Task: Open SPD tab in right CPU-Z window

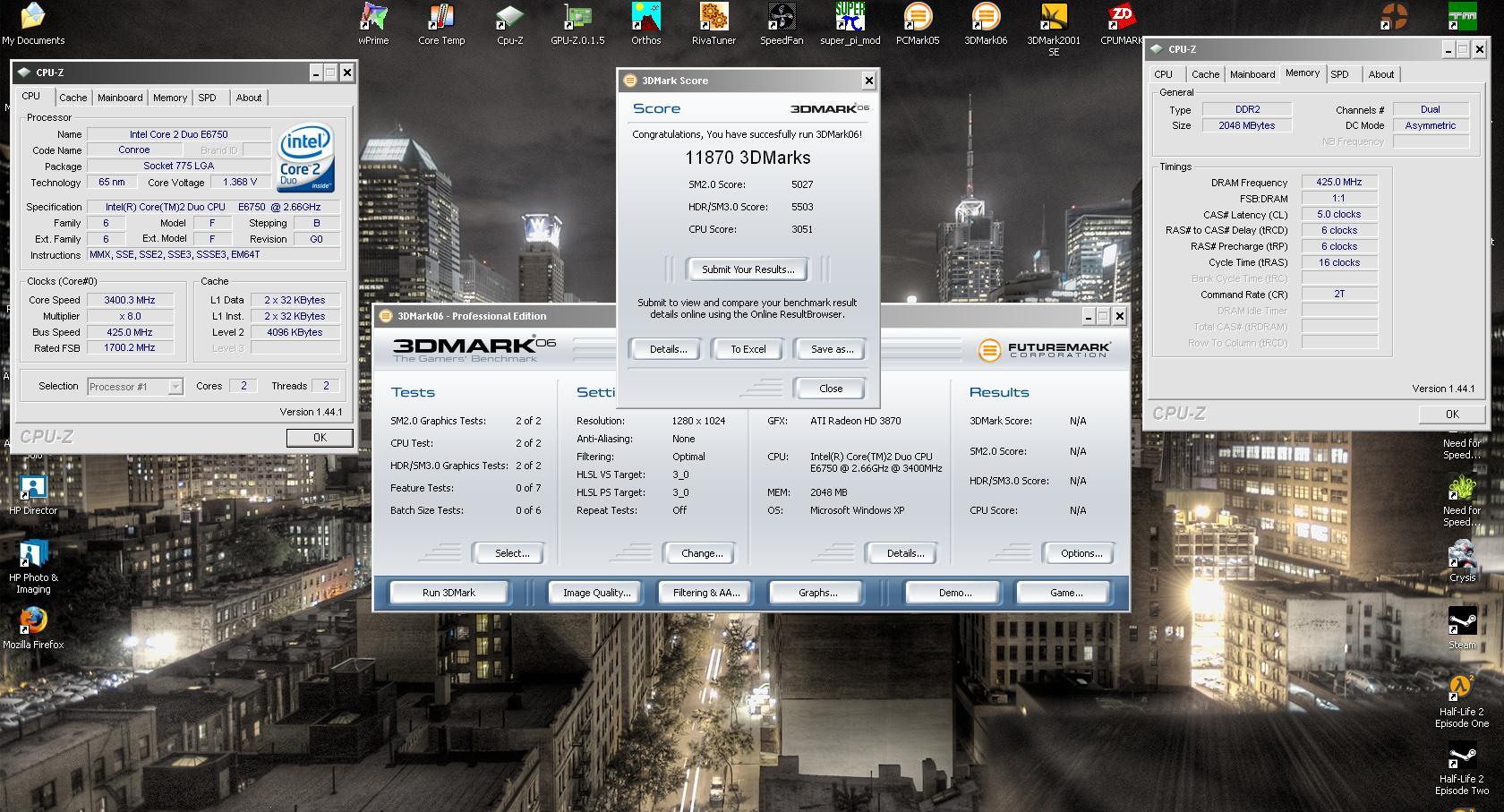Action: (1339, 74)
